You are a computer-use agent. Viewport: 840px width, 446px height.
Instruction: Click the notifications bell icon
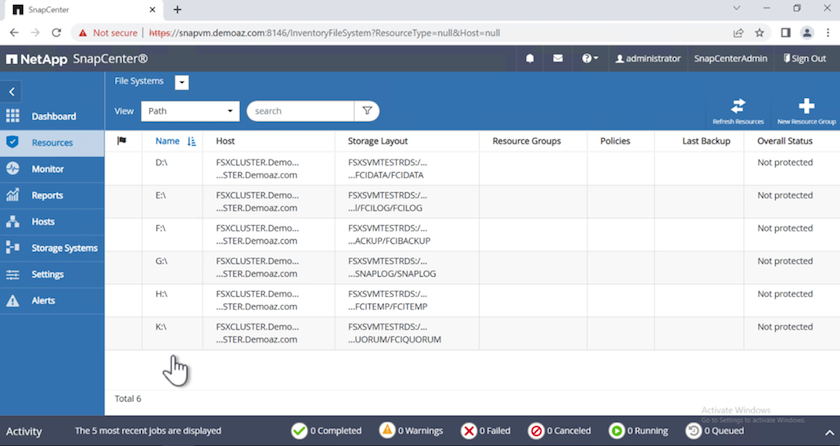[x=530, y=59]
